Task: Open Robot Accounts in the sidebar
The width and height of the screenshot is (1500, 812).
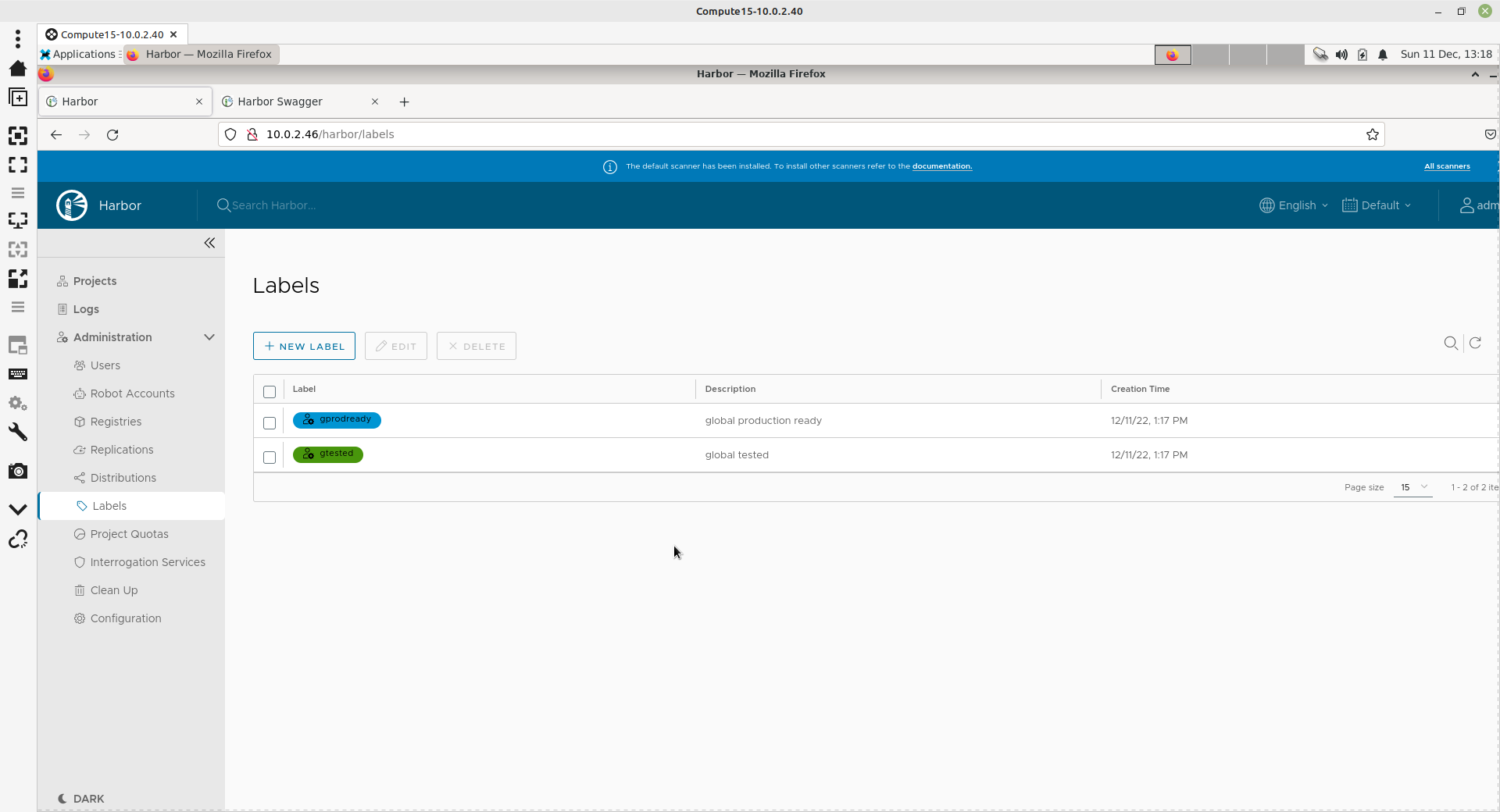Action: click(132, 394)
